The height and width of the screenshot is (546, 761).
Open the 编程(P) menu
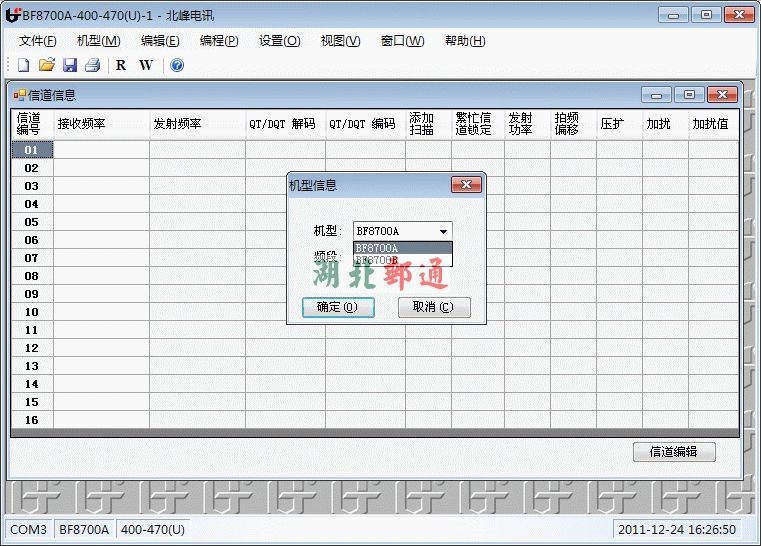click(219, 41)
